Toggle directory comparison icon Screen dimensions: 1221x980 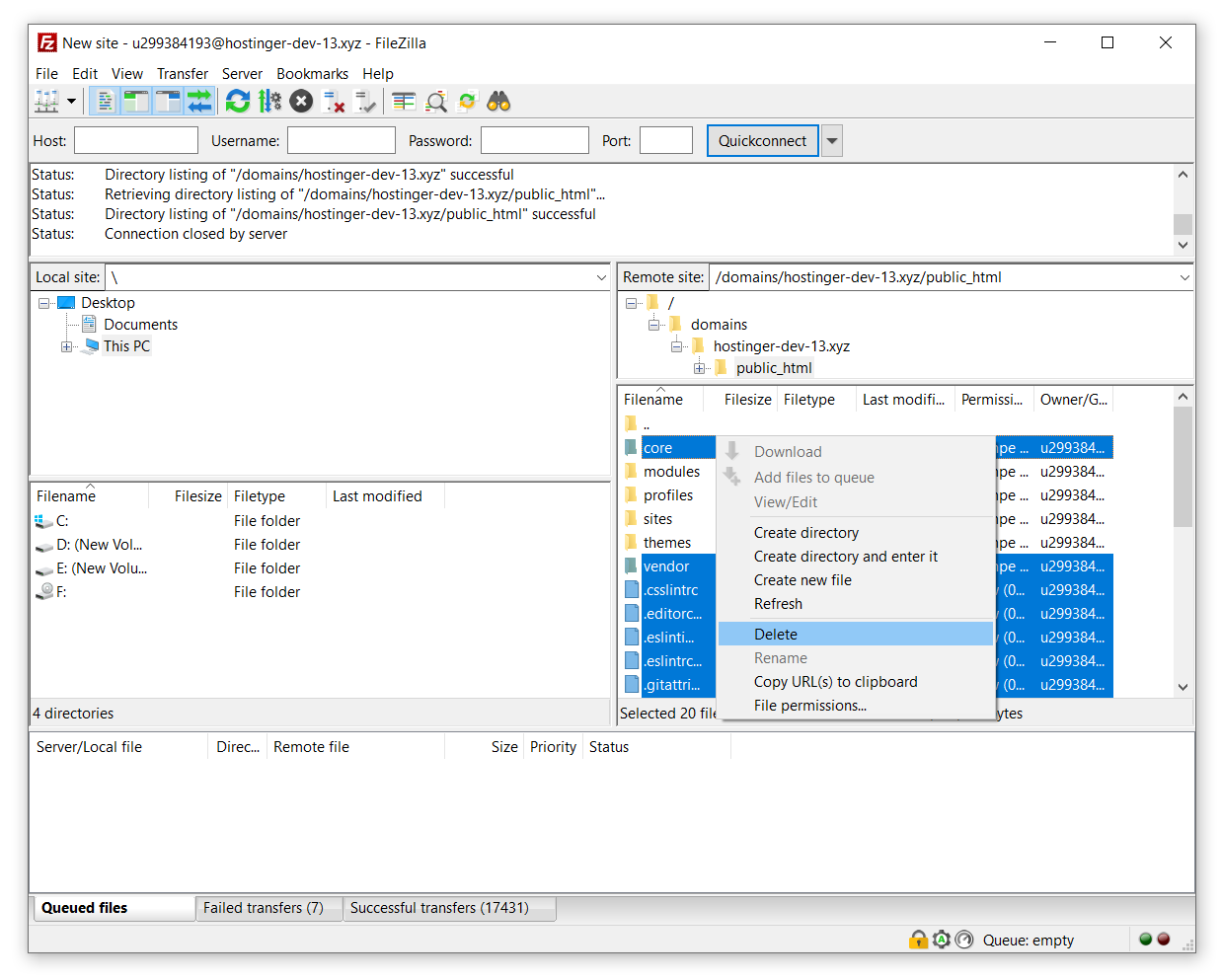tap(436, 101)
